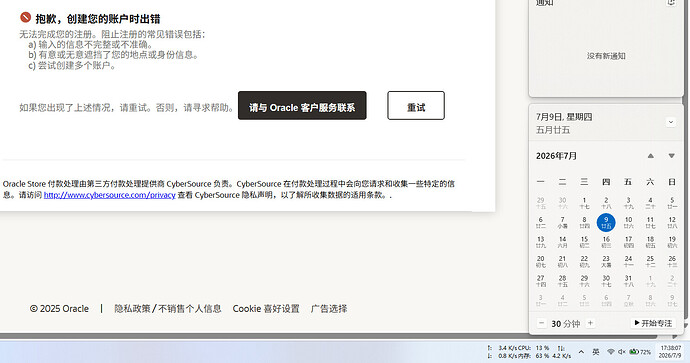The height and width of the screenshot is (363, 690).
Task: Select date 27 in the calendar
Action: pos(541,281)
